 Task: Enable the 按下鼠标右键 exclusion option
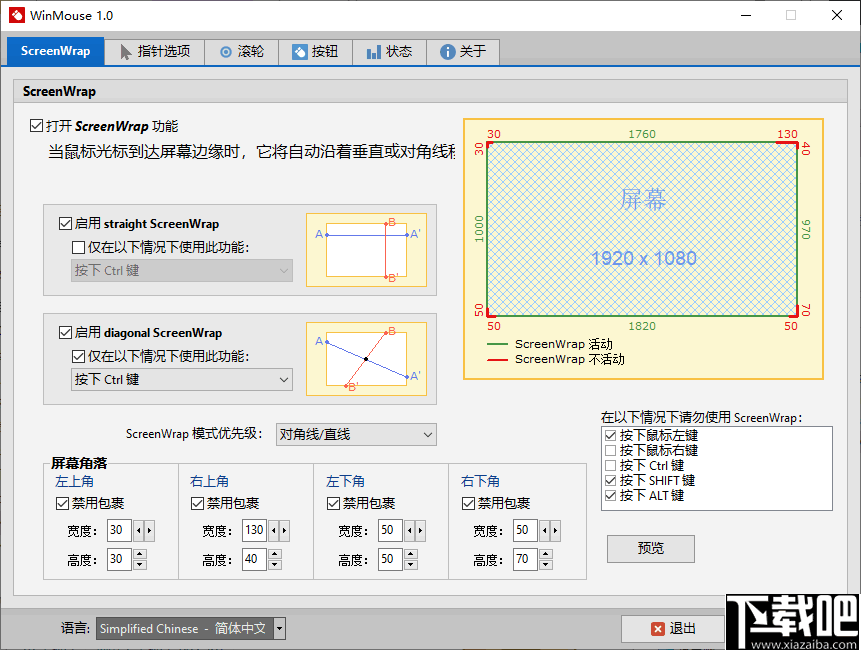609,449
